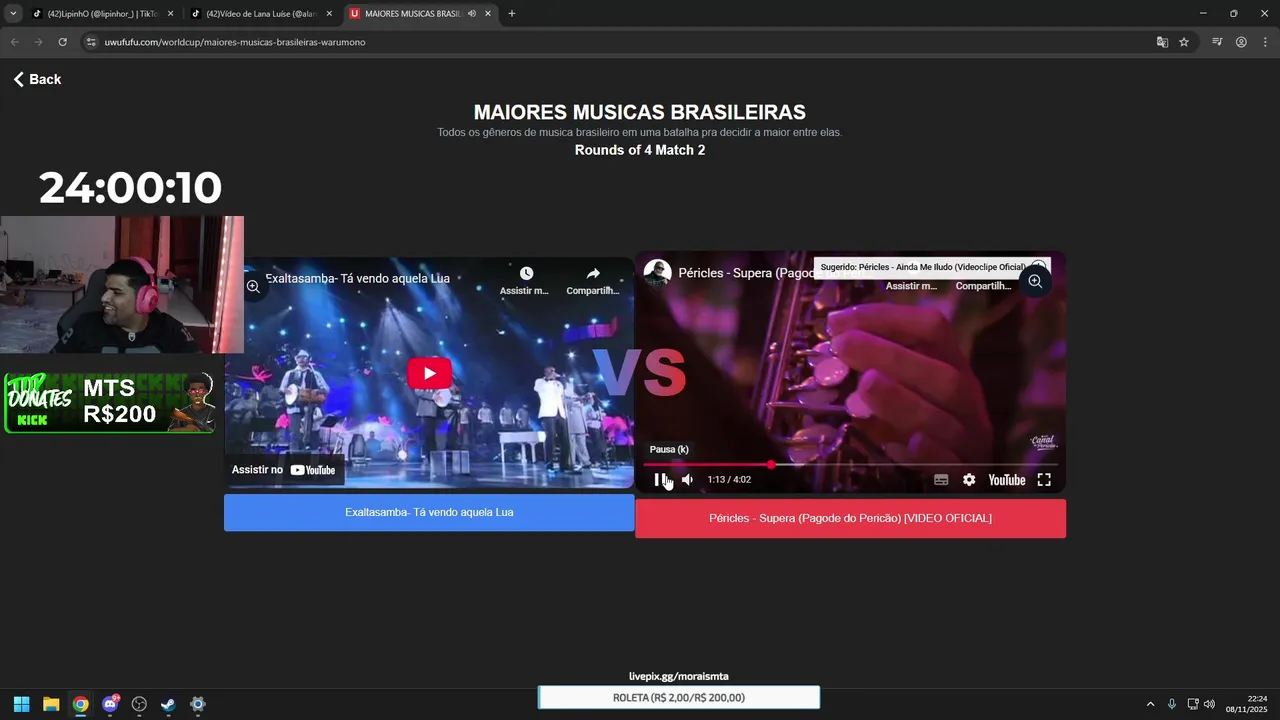Click the microphone tray icon
1280x720 pixels.
(1172, 704)
